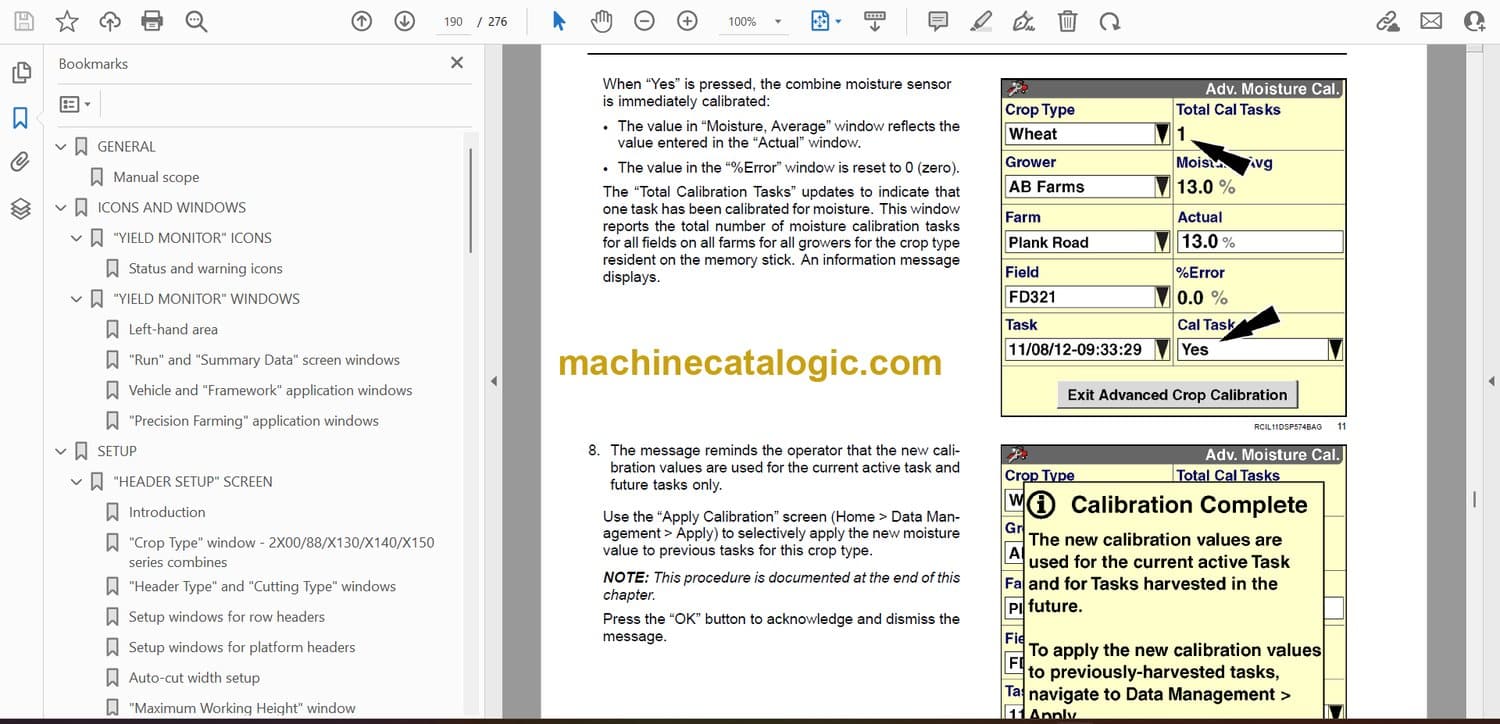The width and height of the screenshot is (1500, 724).
Task: Go to previous page arrow
Action: 362,21
